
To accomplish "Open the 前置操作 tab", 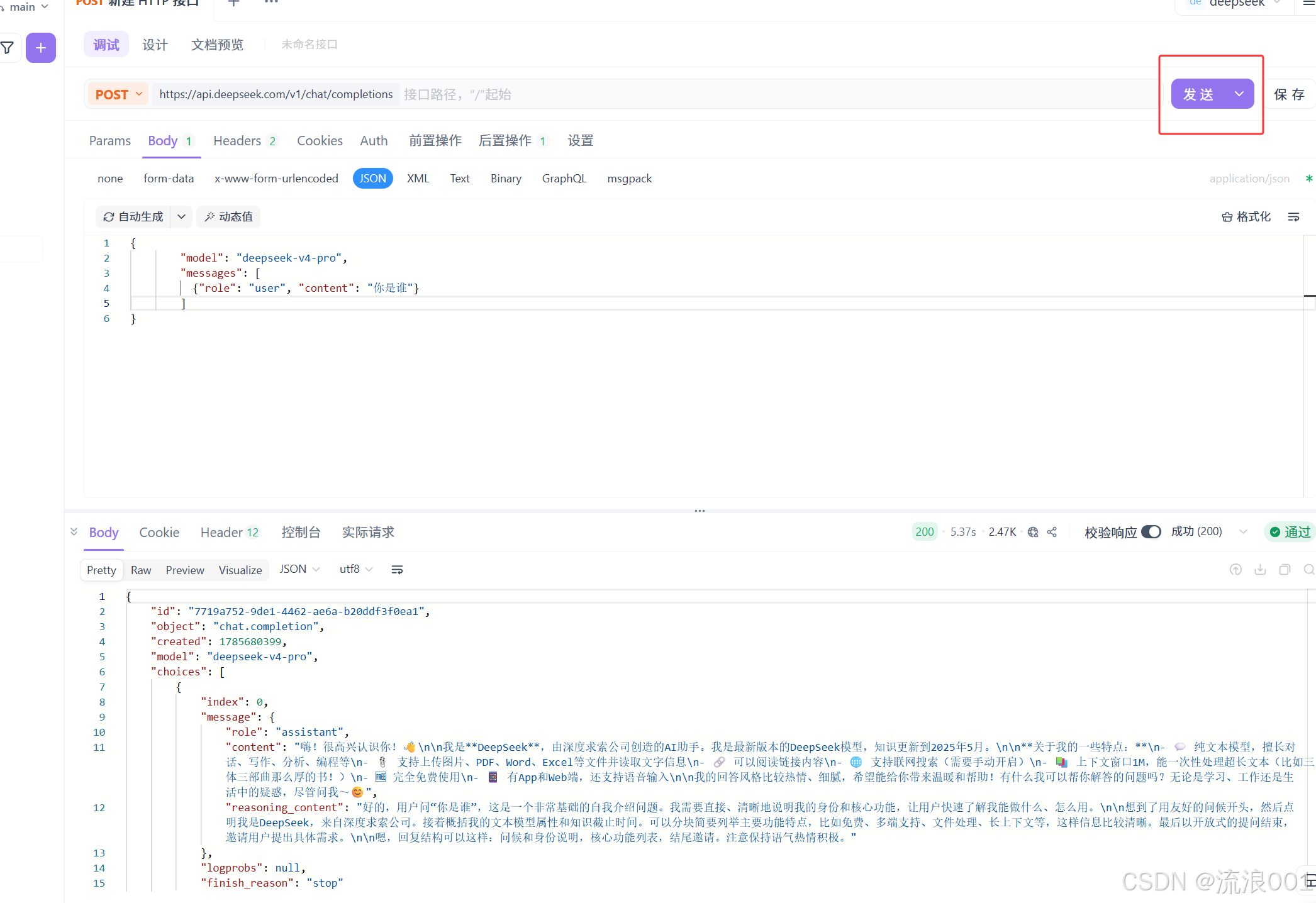I will point(435,141).
